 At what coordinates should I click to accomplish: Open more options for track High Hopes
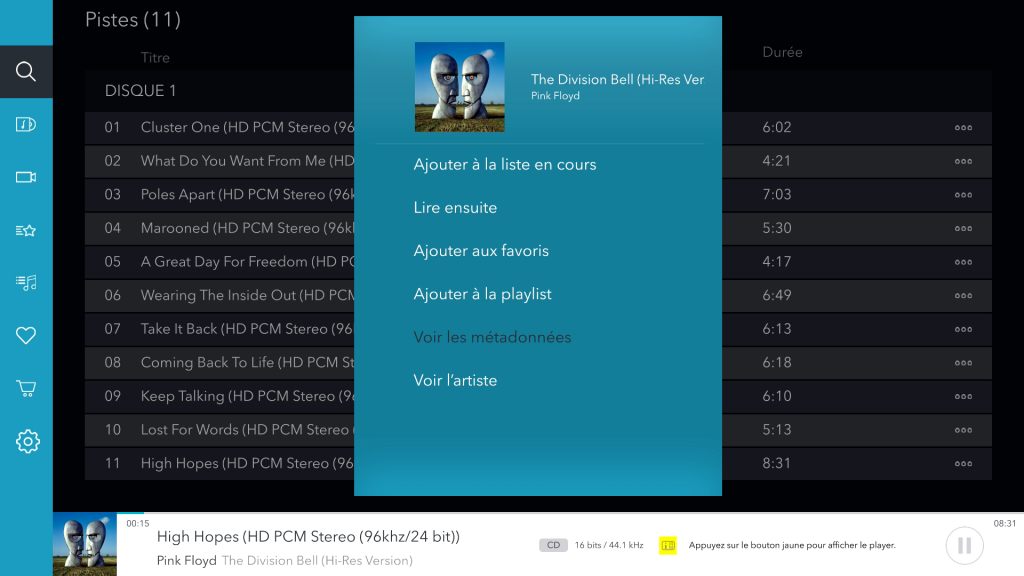pos(963,464)
